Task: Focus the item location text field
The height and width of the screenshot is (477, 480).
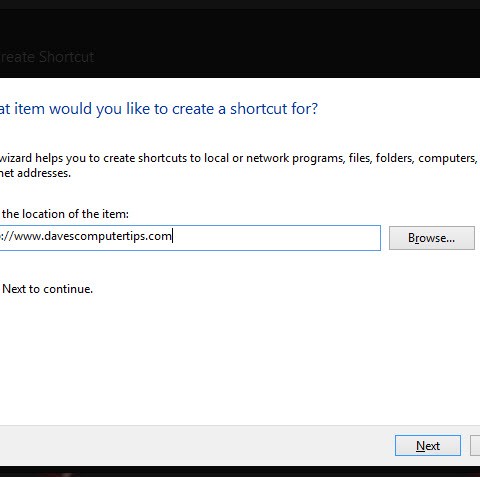Action: coord(190,238)
